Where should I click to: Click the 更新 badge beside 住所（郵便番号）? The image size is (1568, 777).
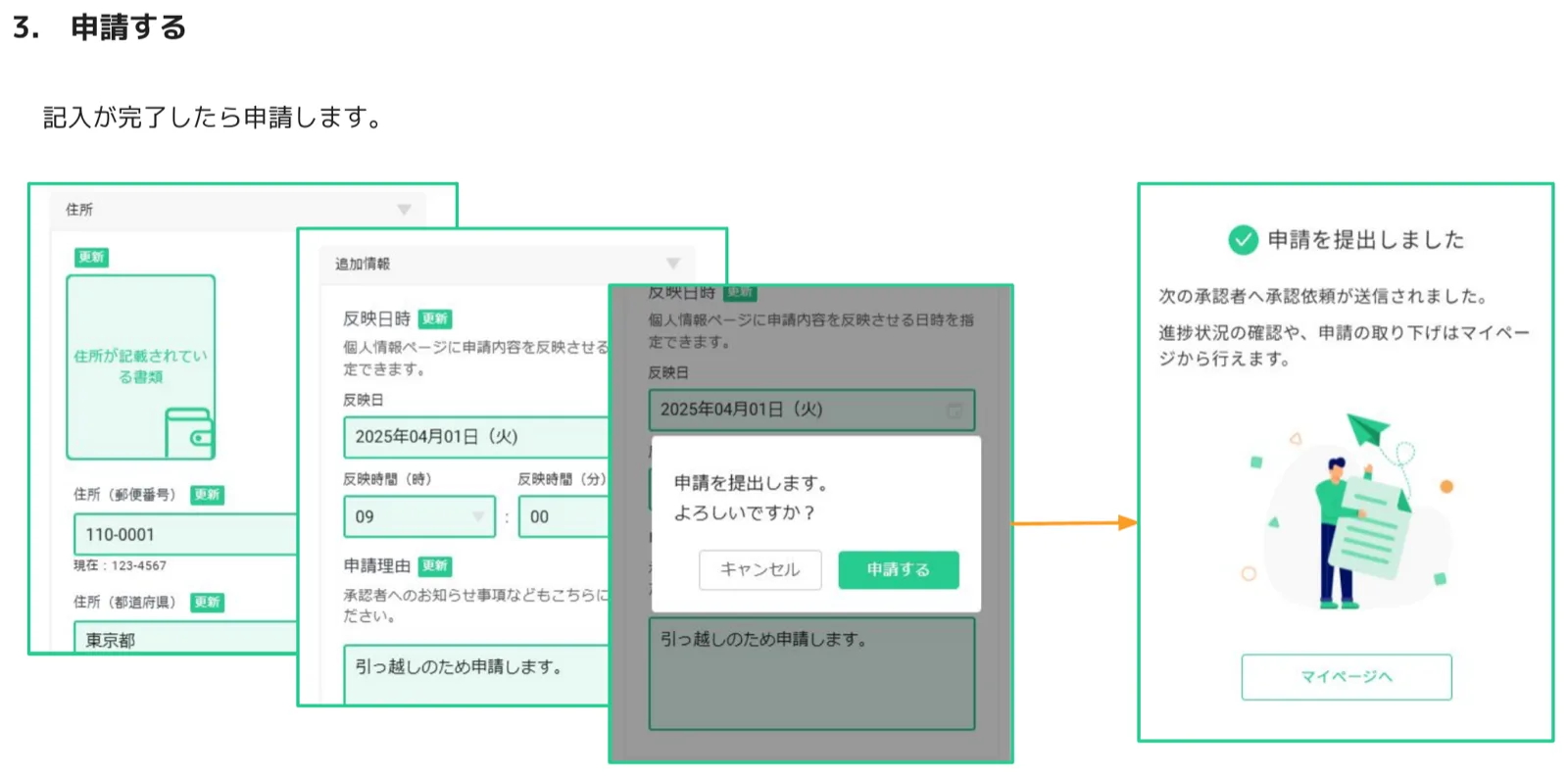(207, 495)
